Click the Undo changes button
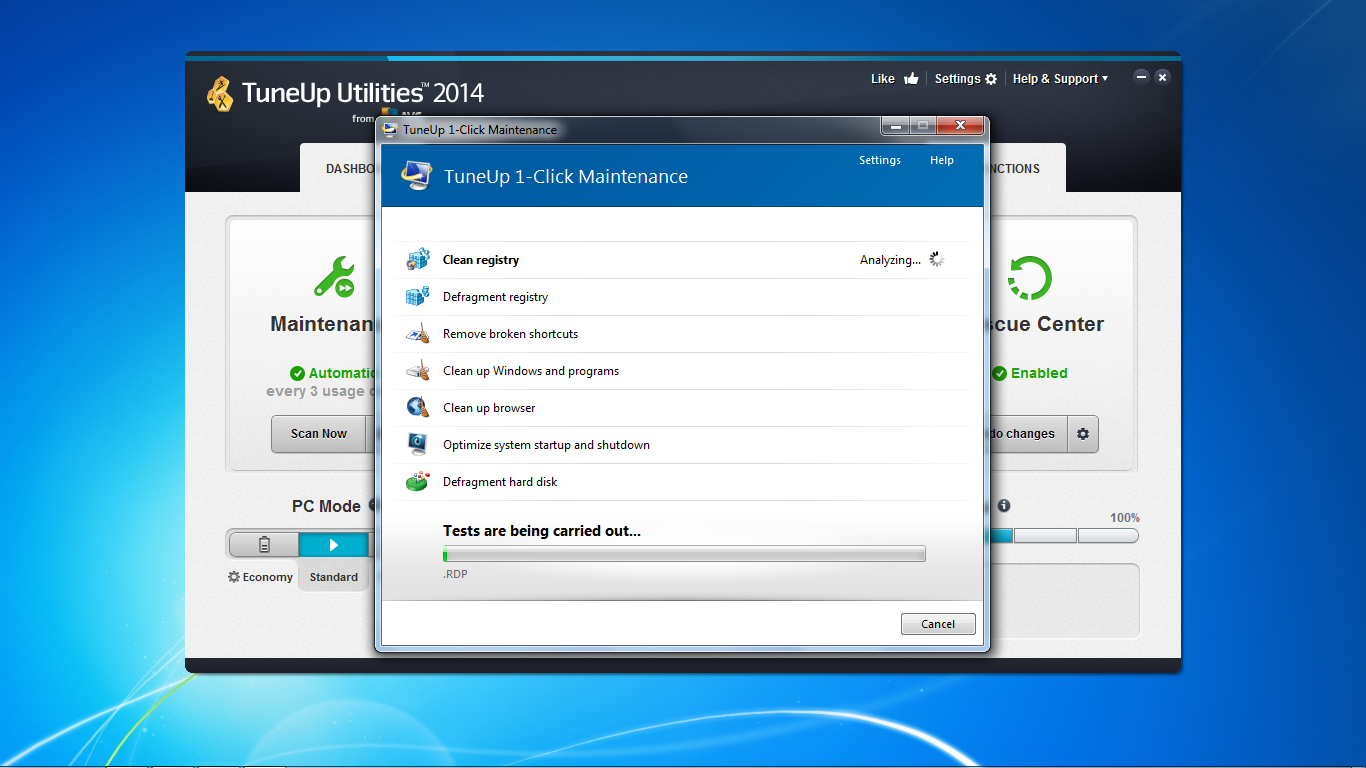 click(x=1026, y=434)
